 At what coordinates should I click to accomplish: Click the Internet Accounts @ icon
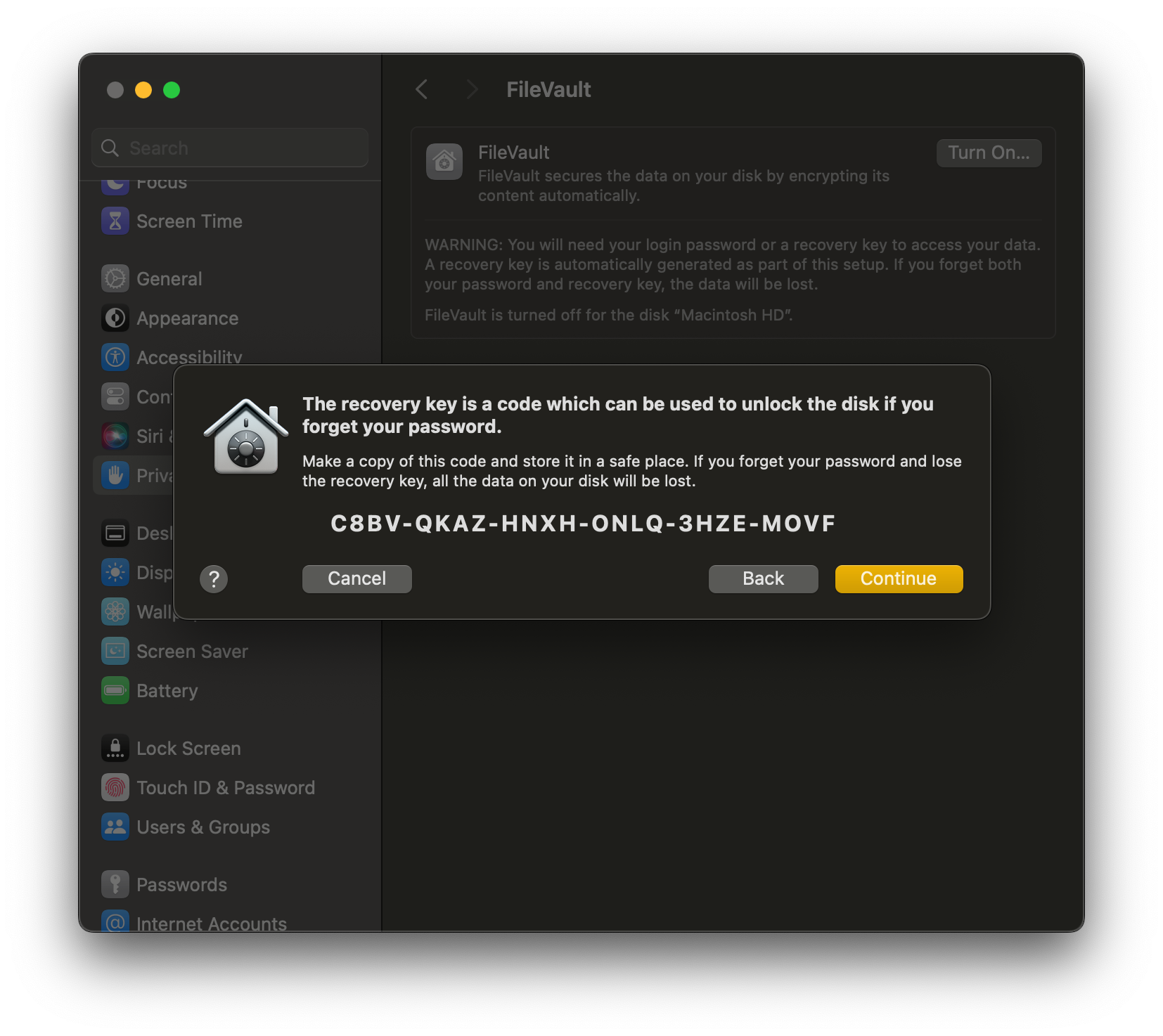click(x=115, y=921)
